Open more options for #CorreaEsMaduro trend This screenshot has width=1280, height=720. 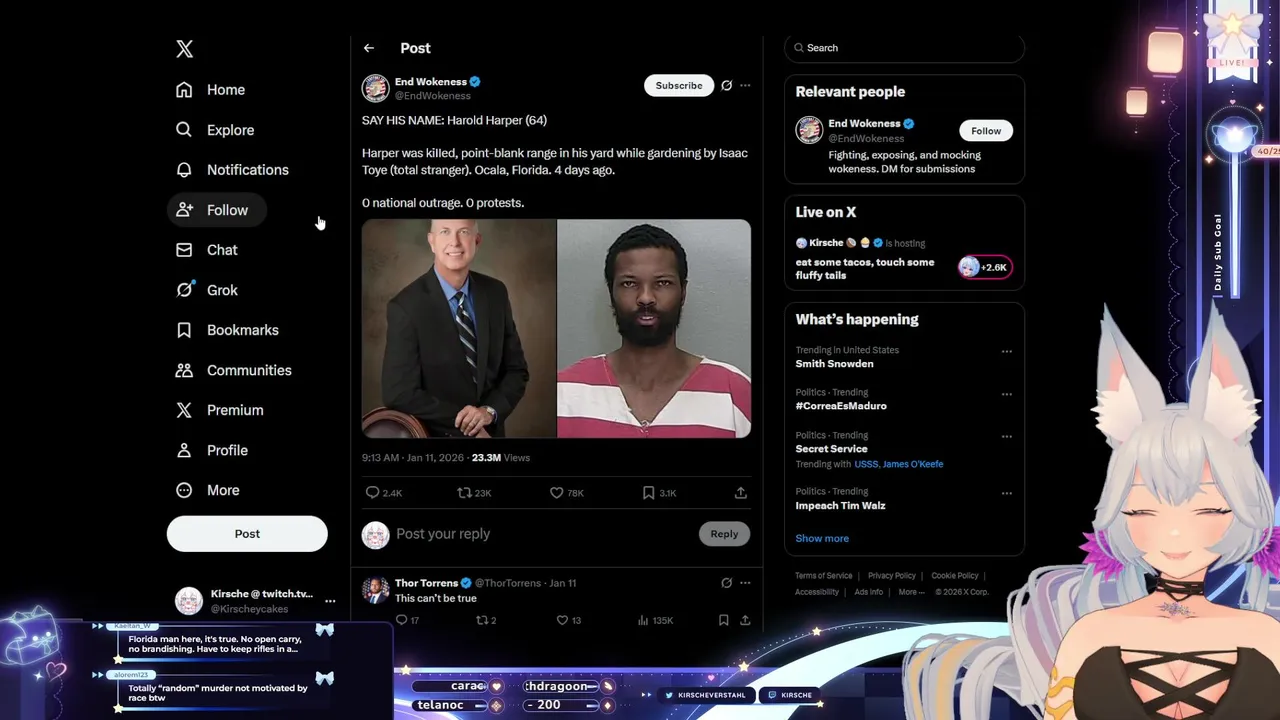[1007, 394]
